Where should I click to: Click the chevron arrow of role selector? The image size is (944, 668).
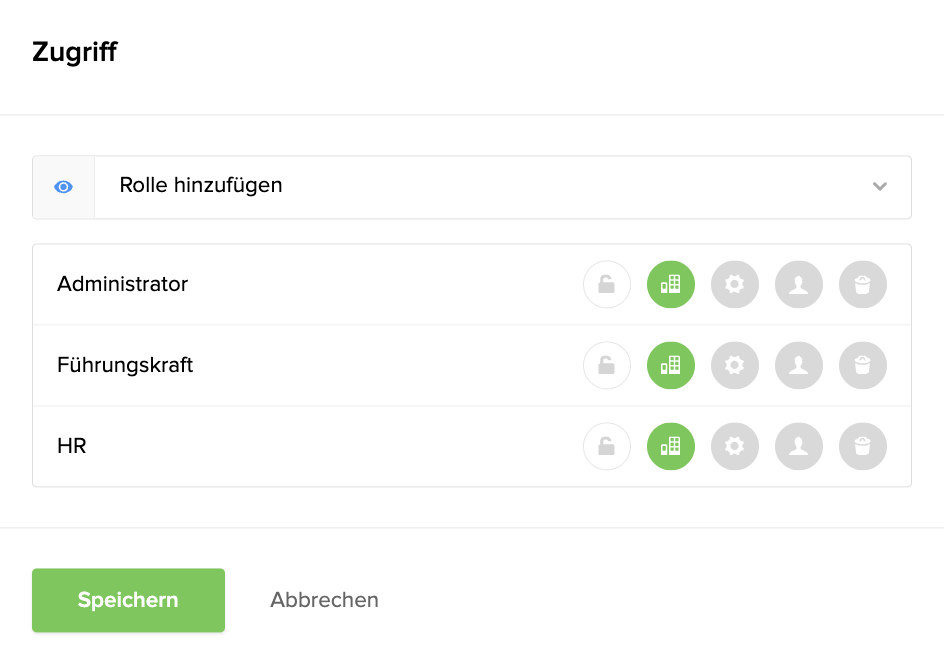tap(880, 187)
